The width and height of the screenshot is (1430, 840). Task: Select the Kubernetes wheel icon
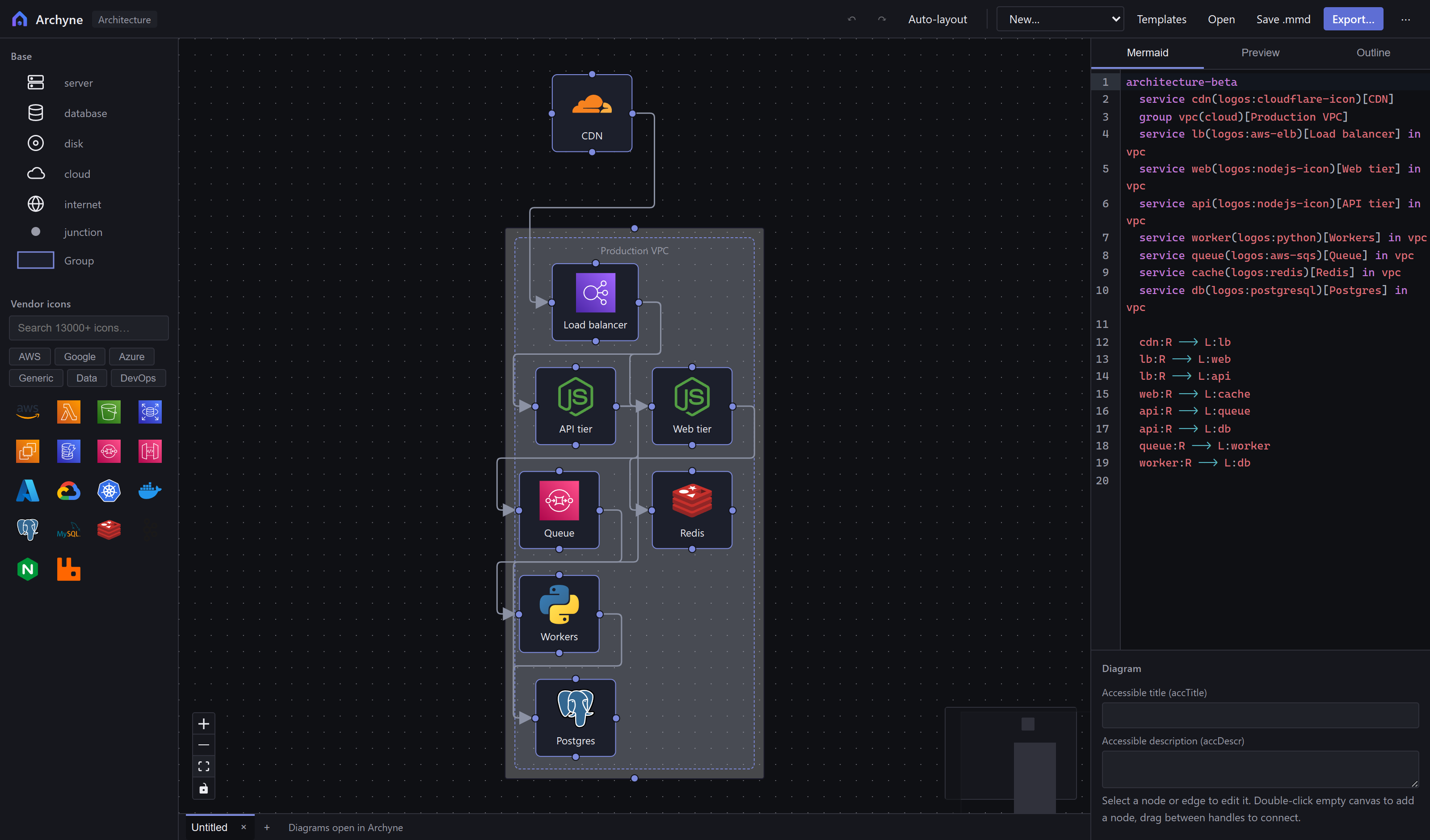tap(109, 491)
